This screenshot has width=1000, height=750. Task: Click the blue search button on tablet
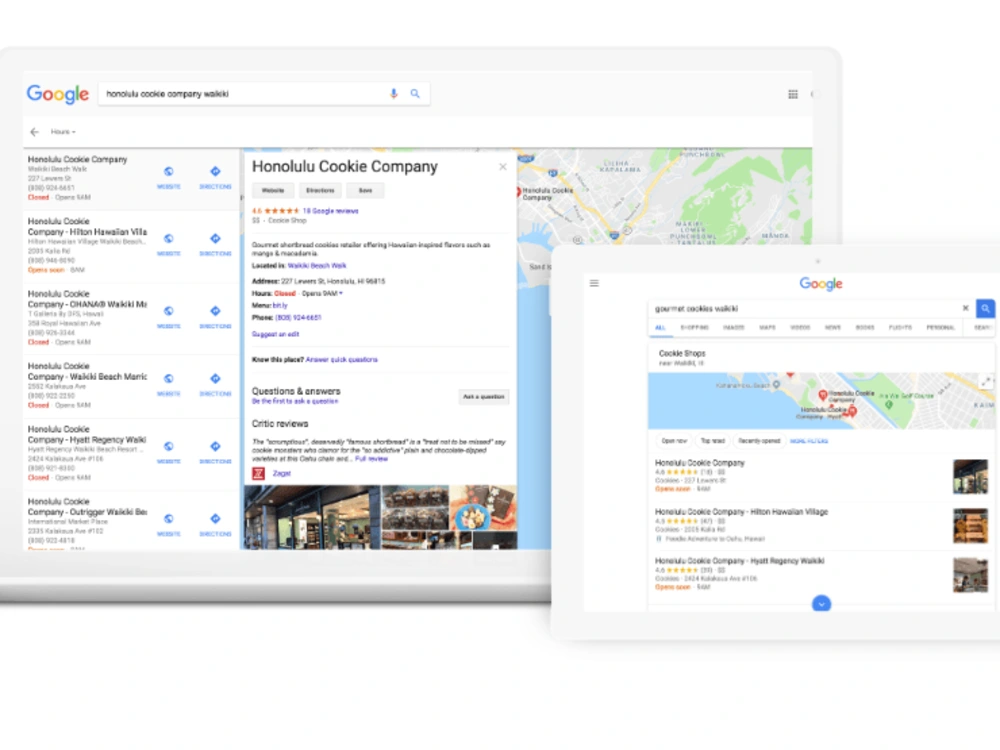coord(985,309)
